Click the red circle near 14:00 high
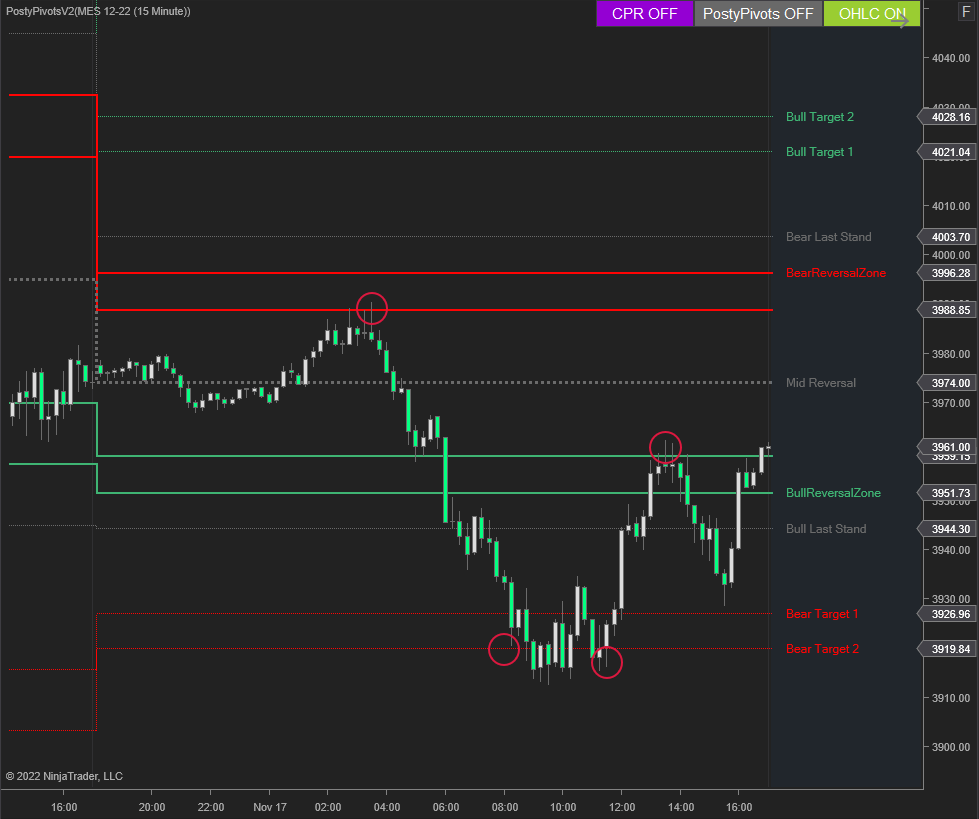979x819 pixels. (x=665, y=446)
